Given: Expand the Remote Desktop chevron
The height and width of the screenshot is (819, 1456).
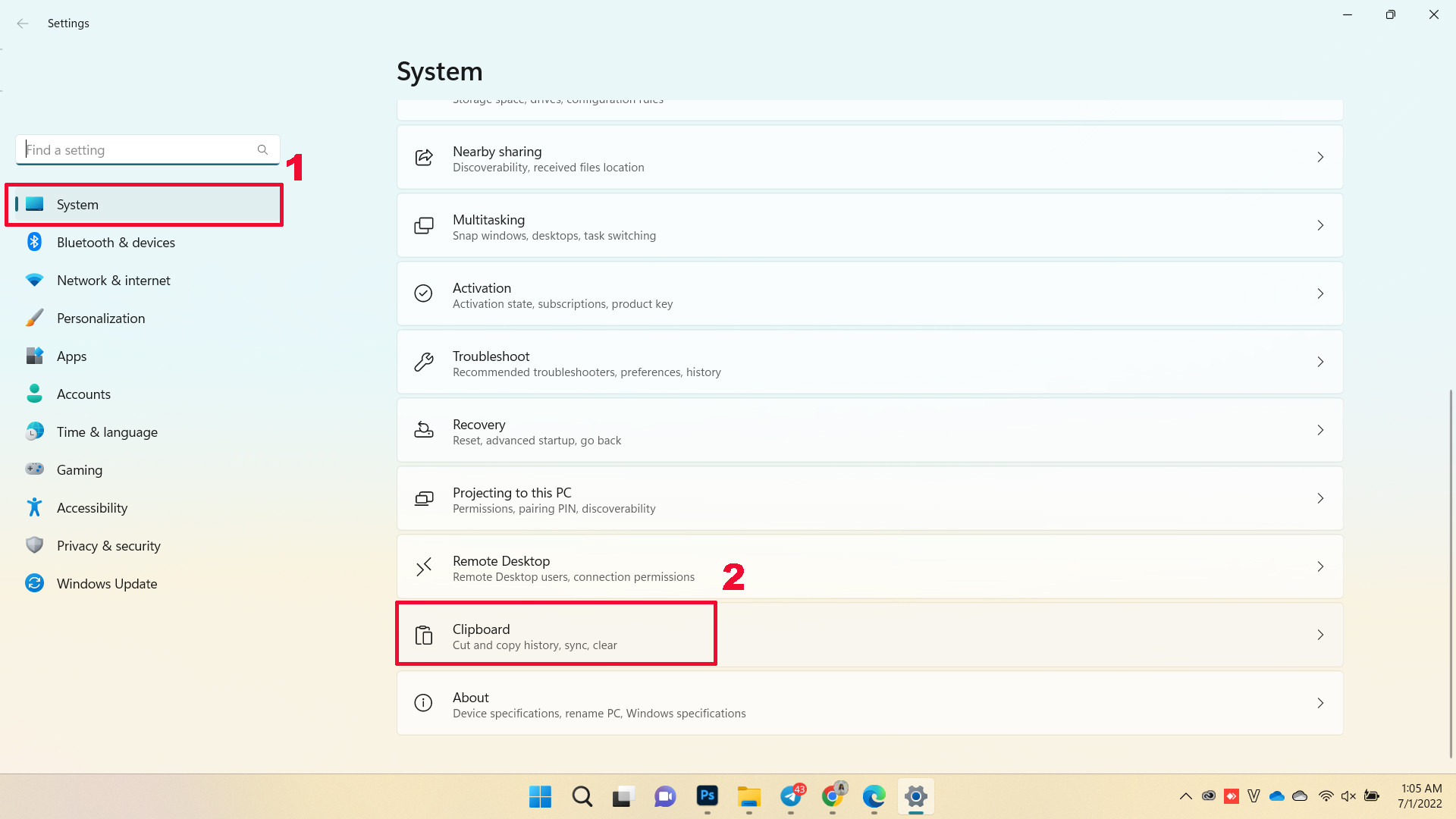Looking at the screenshot, I should (1320, 566).
